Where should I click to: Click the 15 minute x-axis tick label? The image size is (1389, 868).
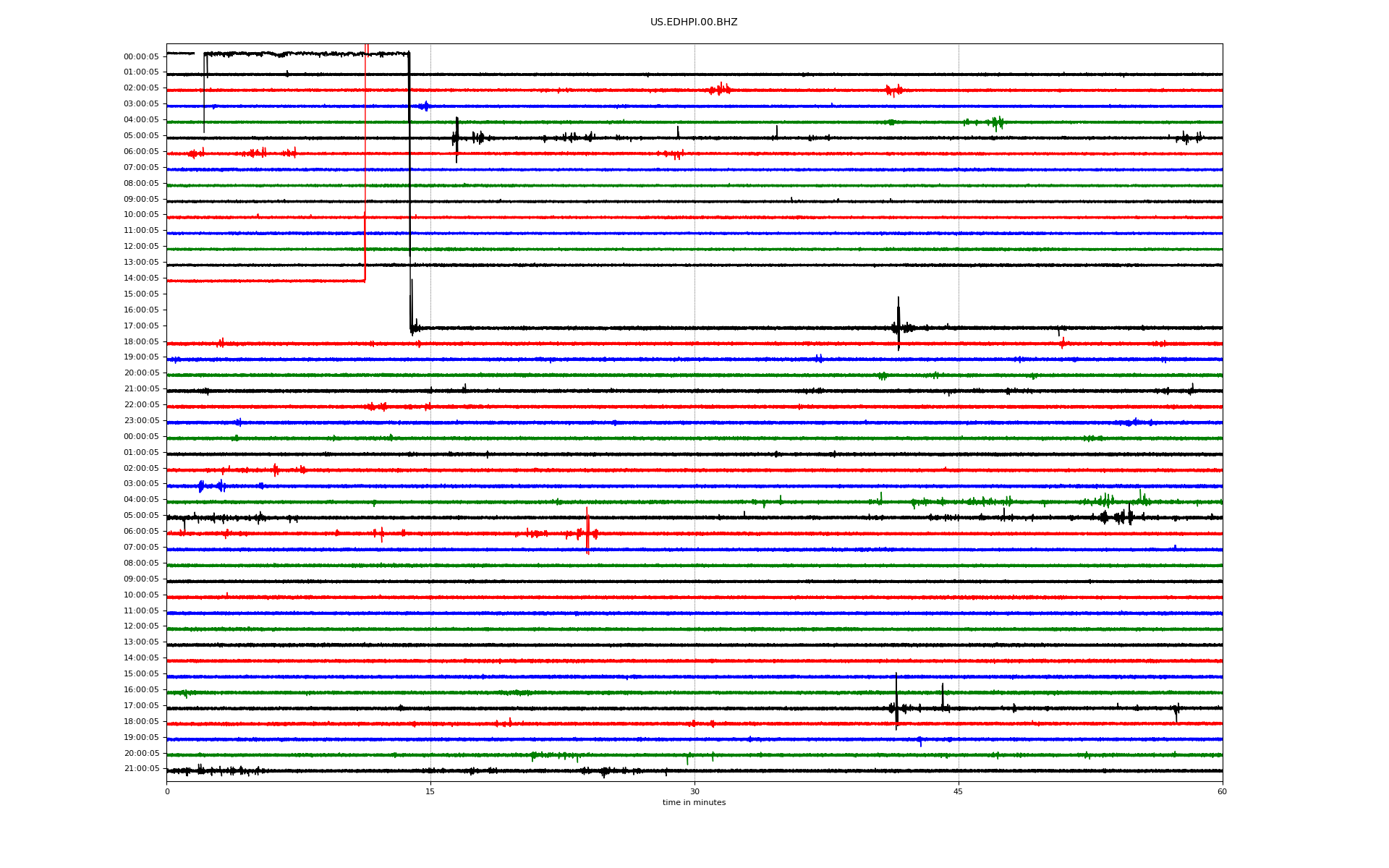point(430,791)
